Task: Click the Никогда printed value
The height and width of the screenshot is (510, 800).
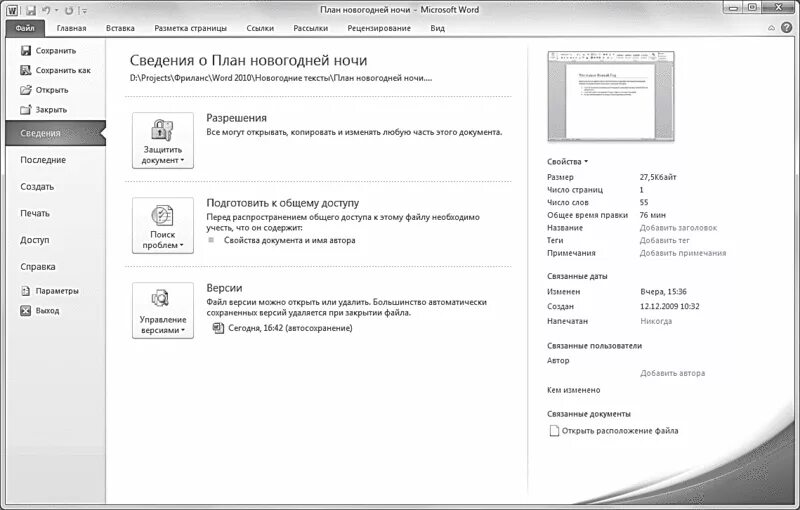Action: pyautogui.click(x=656, y=321)
